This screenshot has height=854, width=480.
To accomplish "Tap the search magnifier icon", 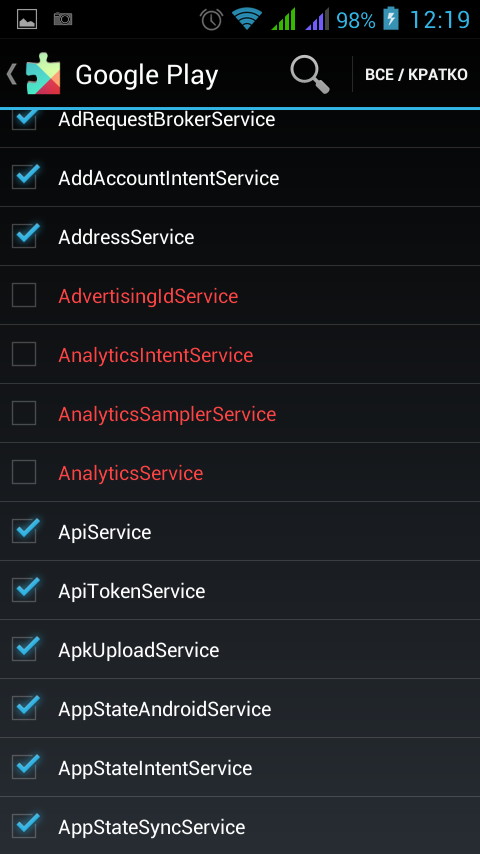I will [309, 74].
